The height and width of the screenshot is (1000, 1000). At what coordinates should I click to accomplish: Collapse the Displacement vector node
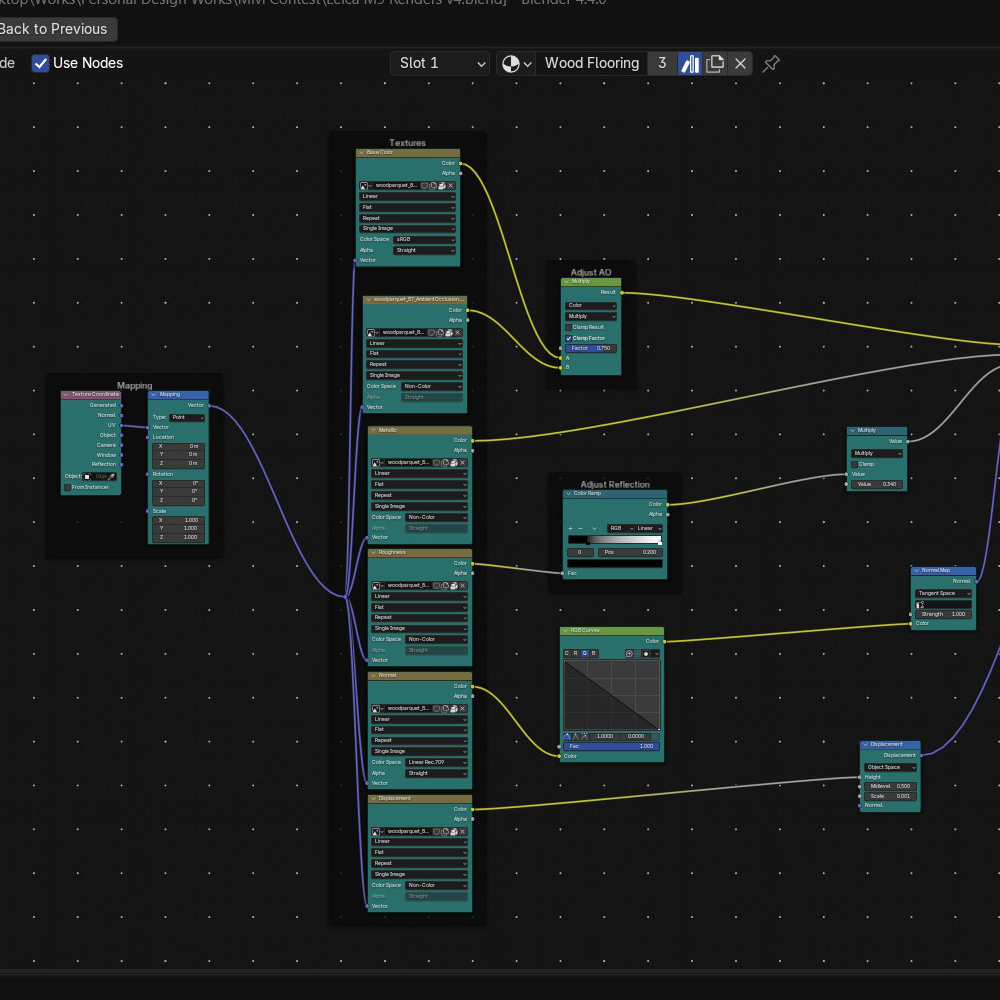point(866,744)
